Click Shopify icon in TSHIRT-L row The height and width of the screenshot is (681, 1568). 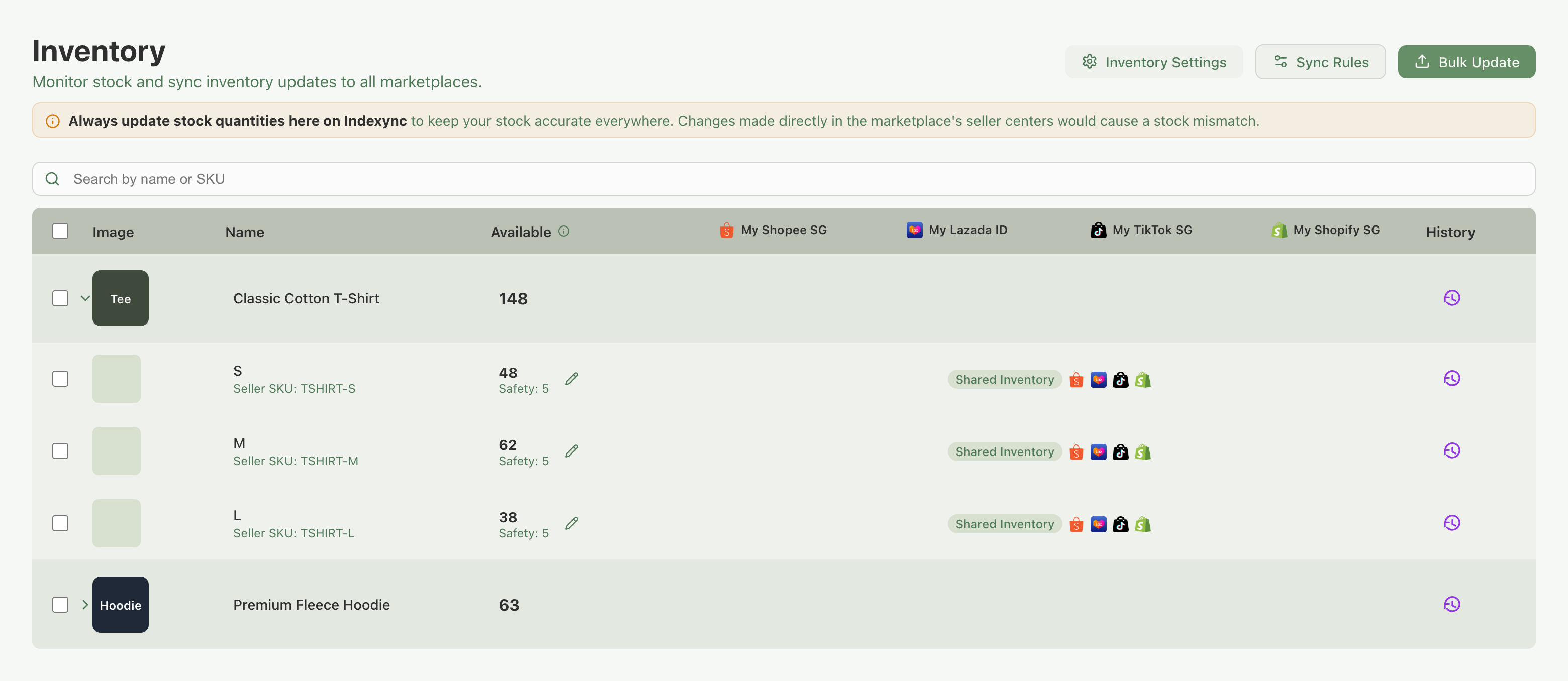point(1142,524)
